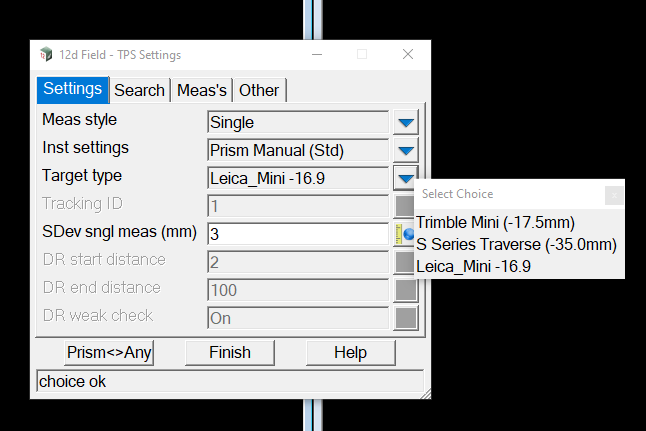Viewport: 646px width, 431px height.
Task: Close the Select Choice popup
Action: (614, 194)
